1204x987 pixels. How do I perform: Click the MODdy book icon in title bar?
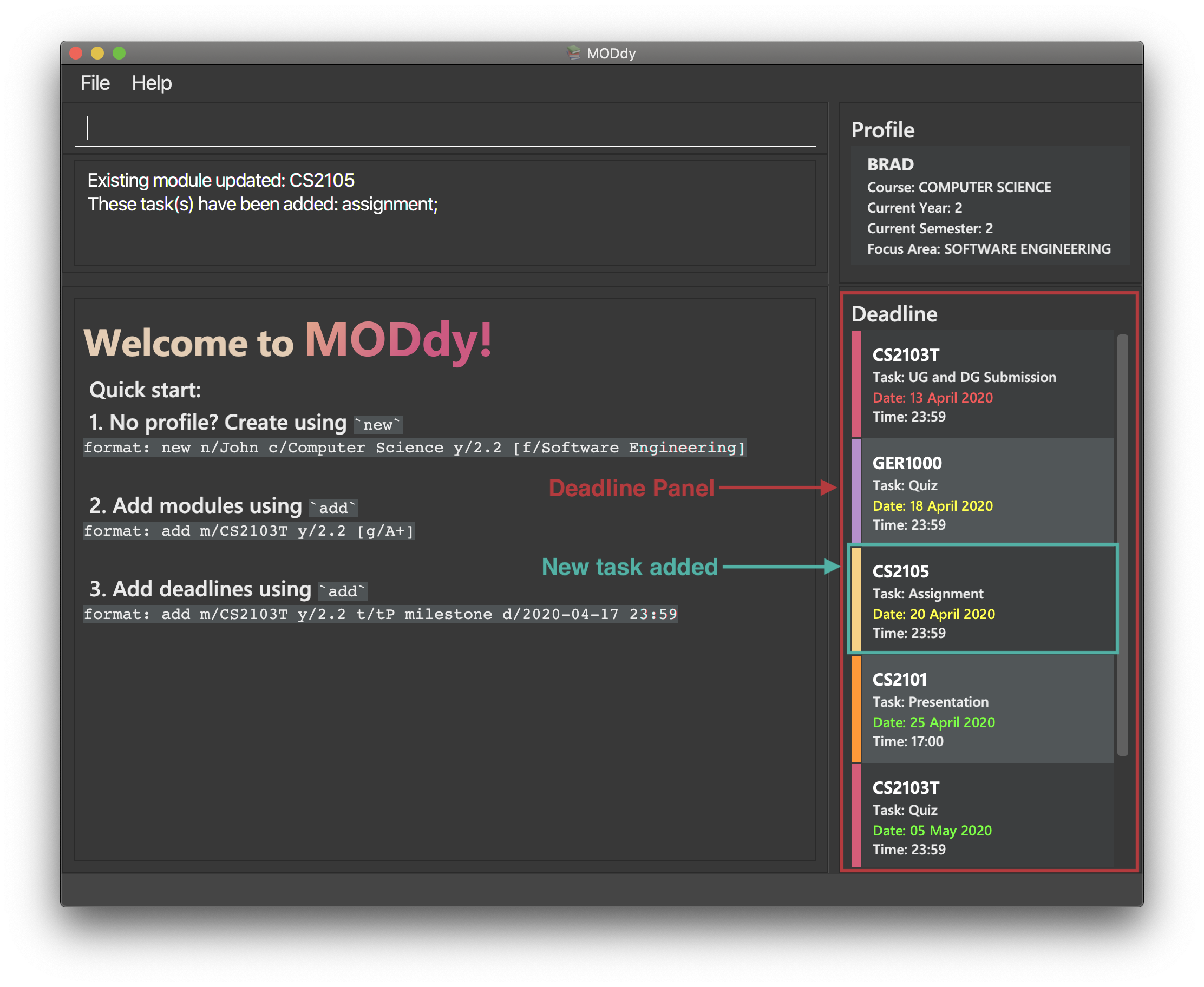[x=573, y=53]
